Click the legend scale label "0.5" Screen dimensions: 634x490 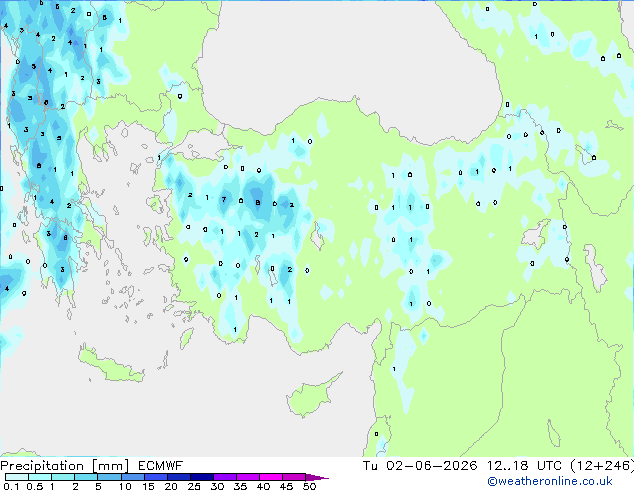coord(35,486)
